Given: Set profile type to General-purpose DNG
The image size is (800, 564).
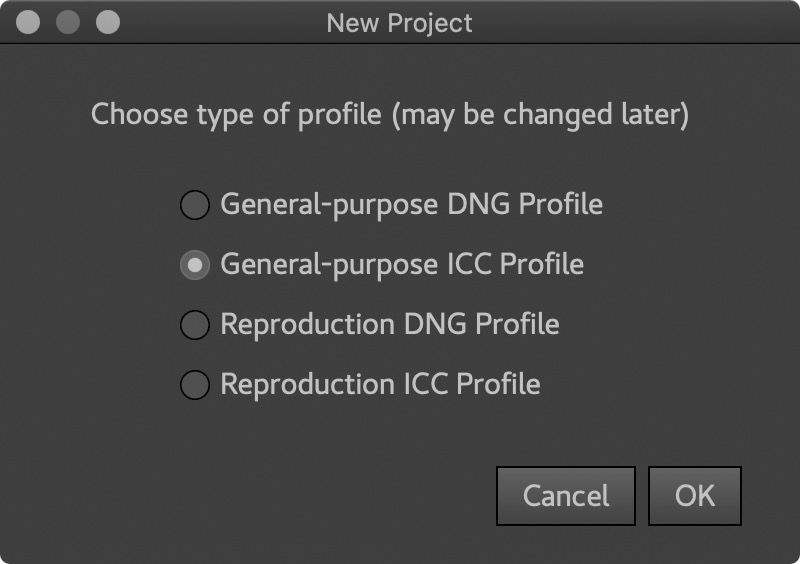Looking at the screenshot, I should coord(194,205).
